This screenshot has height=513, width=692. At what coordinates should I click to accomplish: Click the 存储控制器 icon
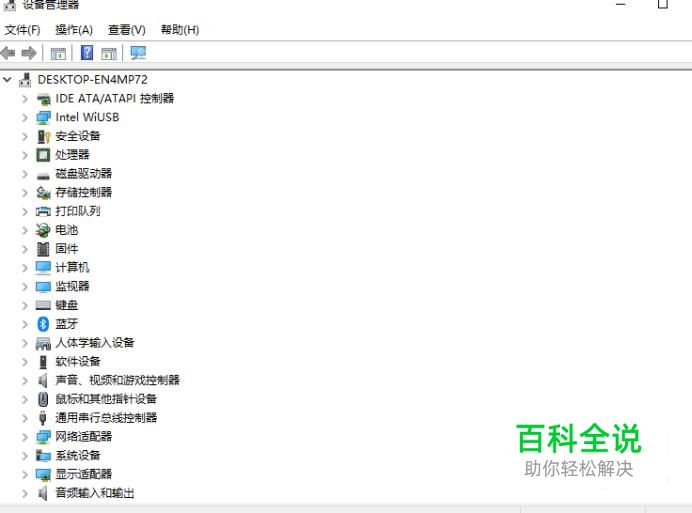(x=43, y=192)
